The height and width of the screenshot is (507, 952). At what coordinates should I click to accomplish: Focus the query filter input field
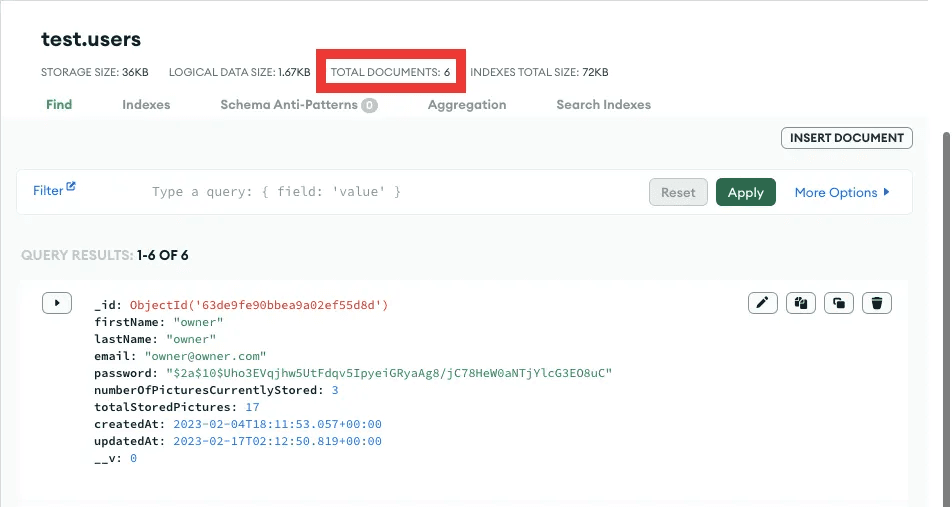pos(390,192)
